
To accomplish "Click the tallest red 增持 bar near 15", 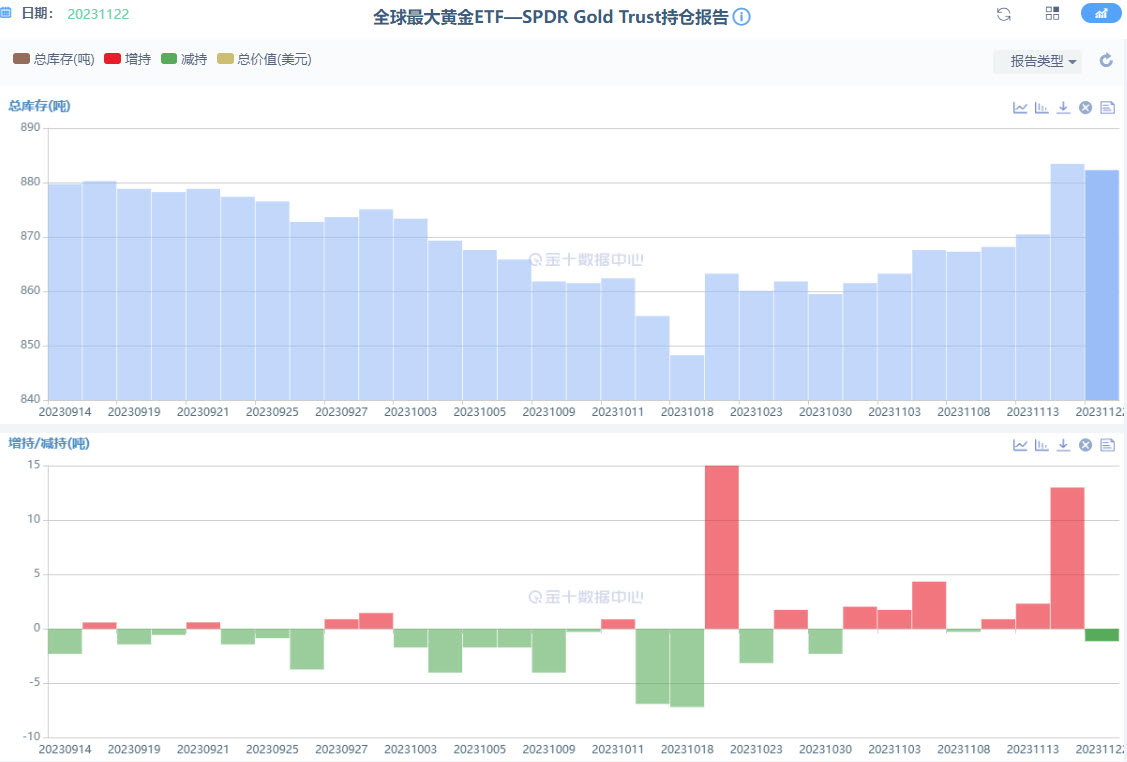I will point(722,547).
